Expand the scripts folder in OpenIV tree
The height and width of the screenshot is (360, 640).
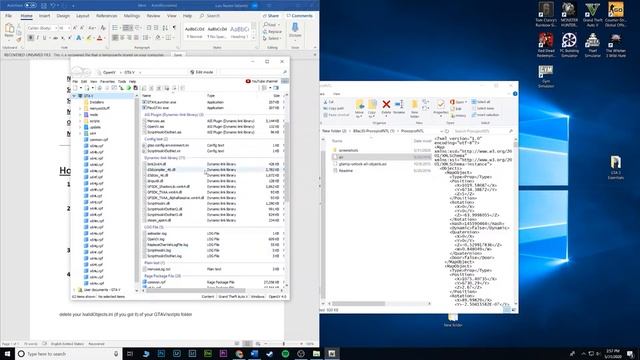click(80, 121)
